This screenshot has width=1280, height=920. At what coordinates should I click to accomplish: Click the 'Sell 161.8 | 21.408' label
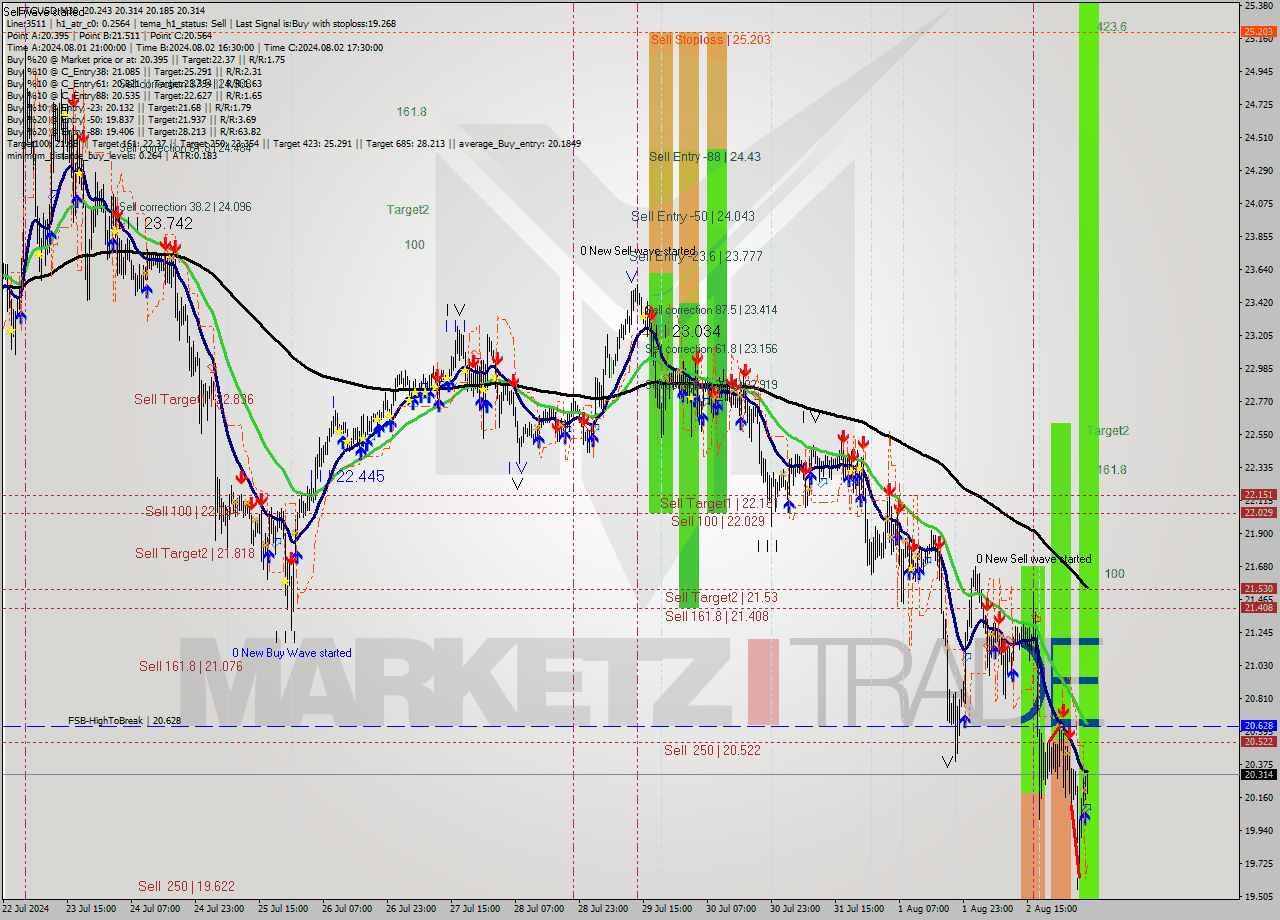point(717,616)
